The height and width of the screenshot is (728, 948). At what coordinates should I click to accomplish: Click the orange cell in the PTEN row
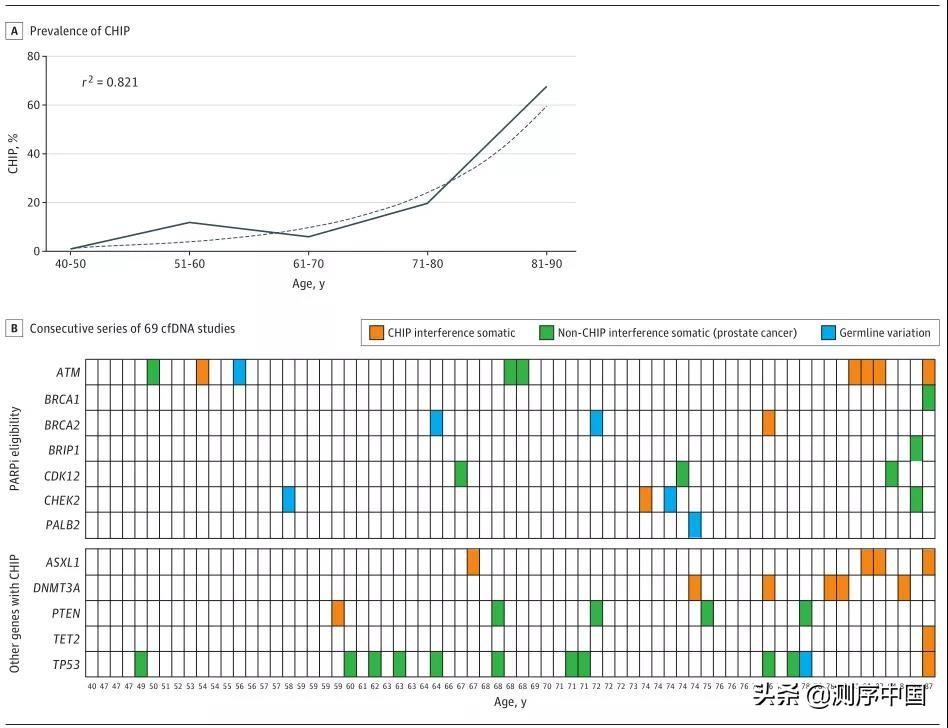(x=338, y=613)
